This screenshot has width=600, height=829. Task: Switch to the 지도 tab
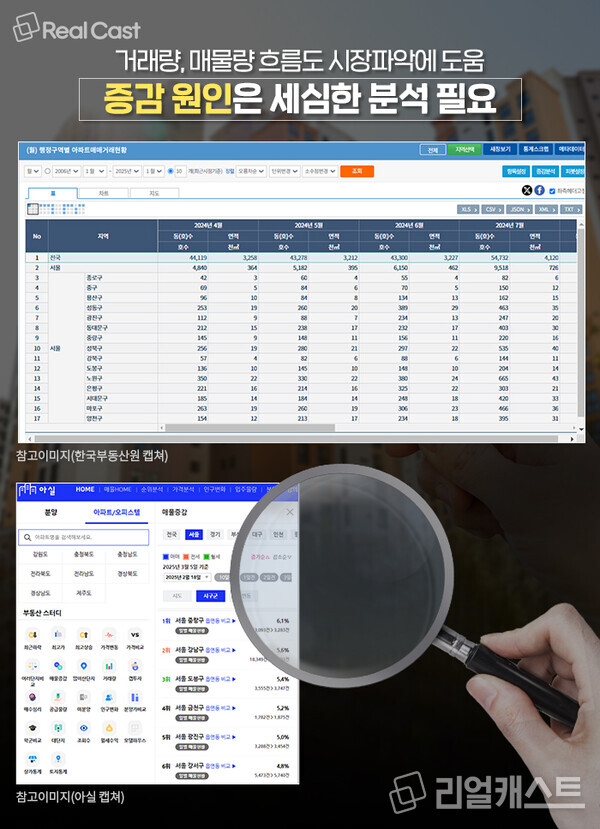point(153,192)
